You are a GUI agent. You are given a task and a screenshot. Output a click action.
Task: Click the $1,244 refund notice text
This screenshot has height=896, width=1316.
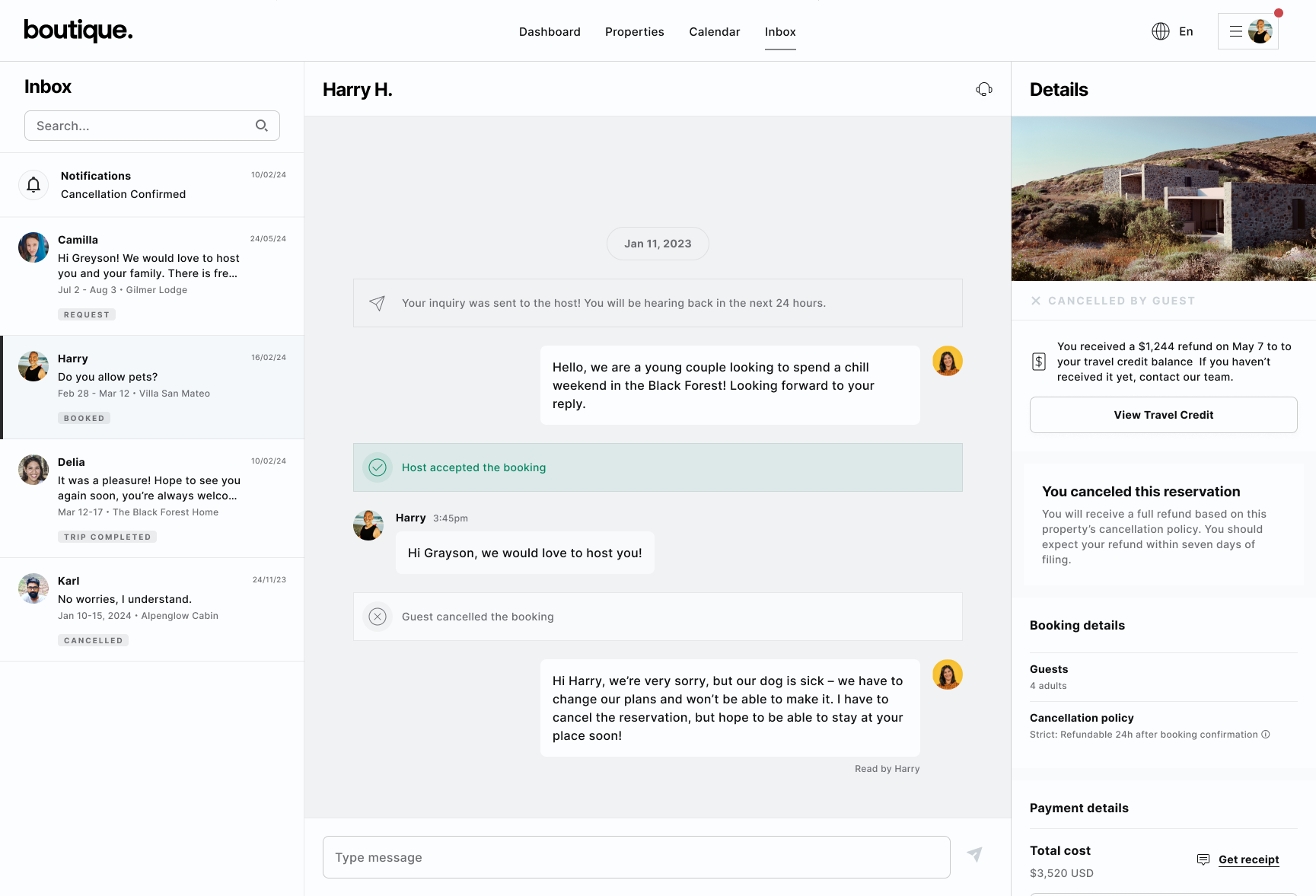coord(1174,362)
